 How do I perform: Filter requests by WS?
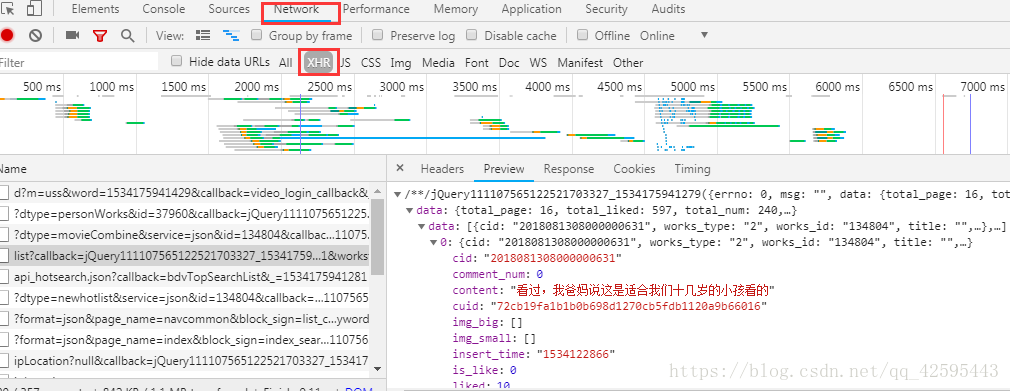coord(538,62)
